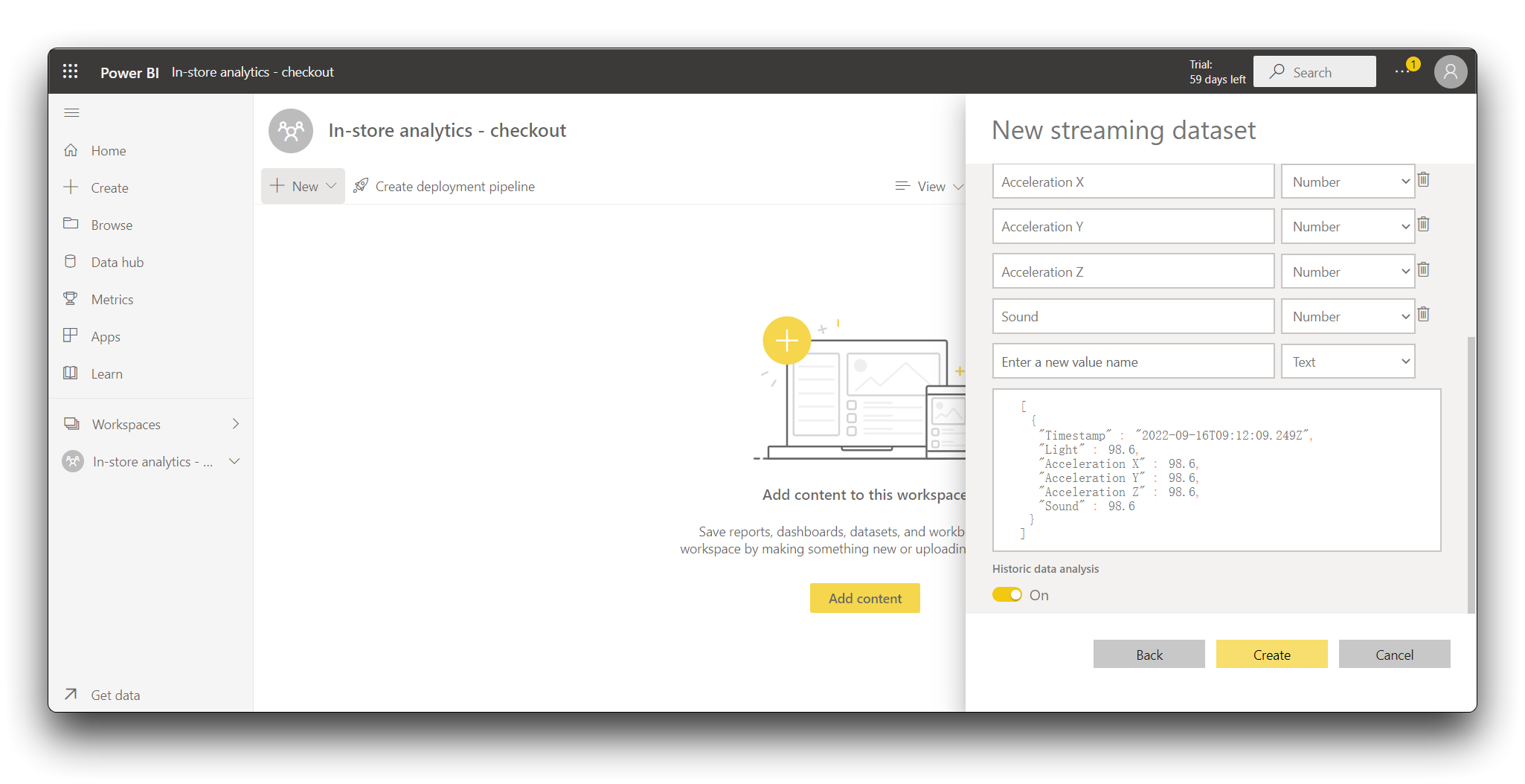The height and width of the screenshot is (784, 1525).
Task: Click the Data hub cylinder icon
Action: (x=71, y=261)
